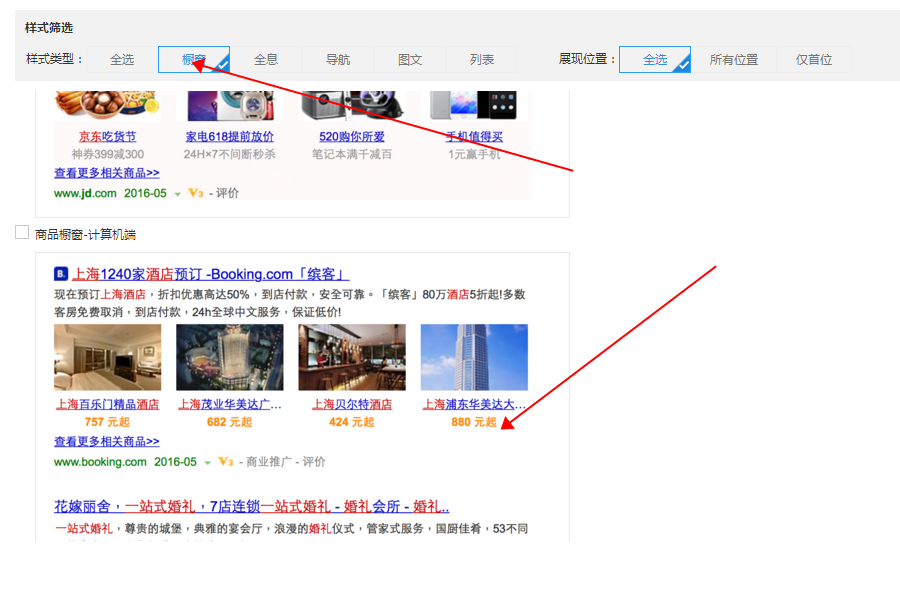The height and width of the screenshot is (595, 900).
Task: Open the 花嫁丽舍 一站式婚礼 title link
Action: click(251, 507)
